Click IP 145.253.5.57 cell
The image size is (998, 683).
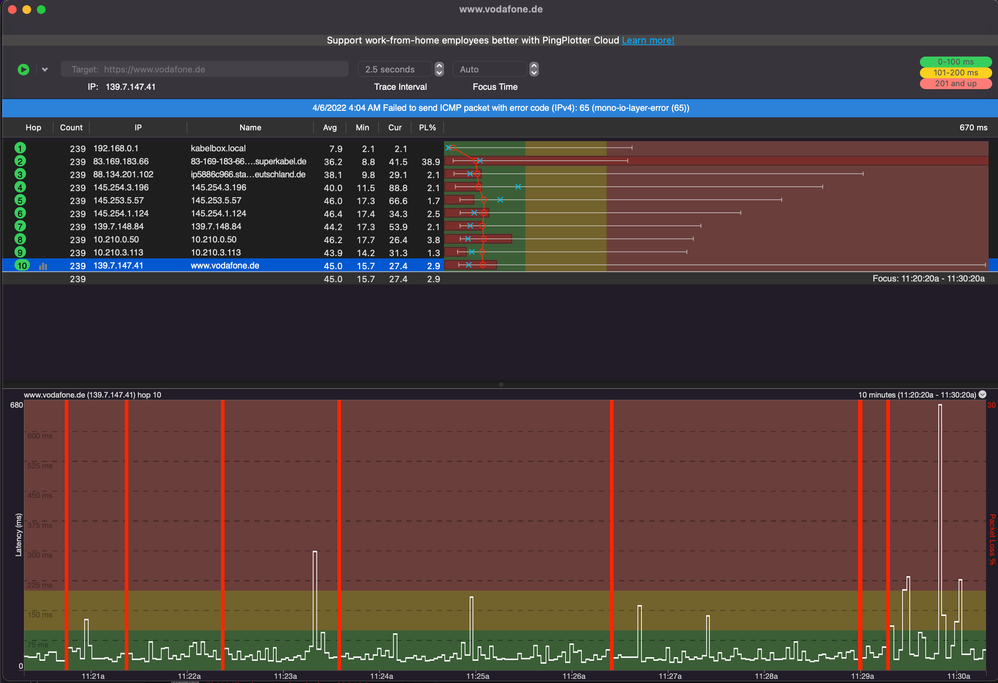pos(118,201)
